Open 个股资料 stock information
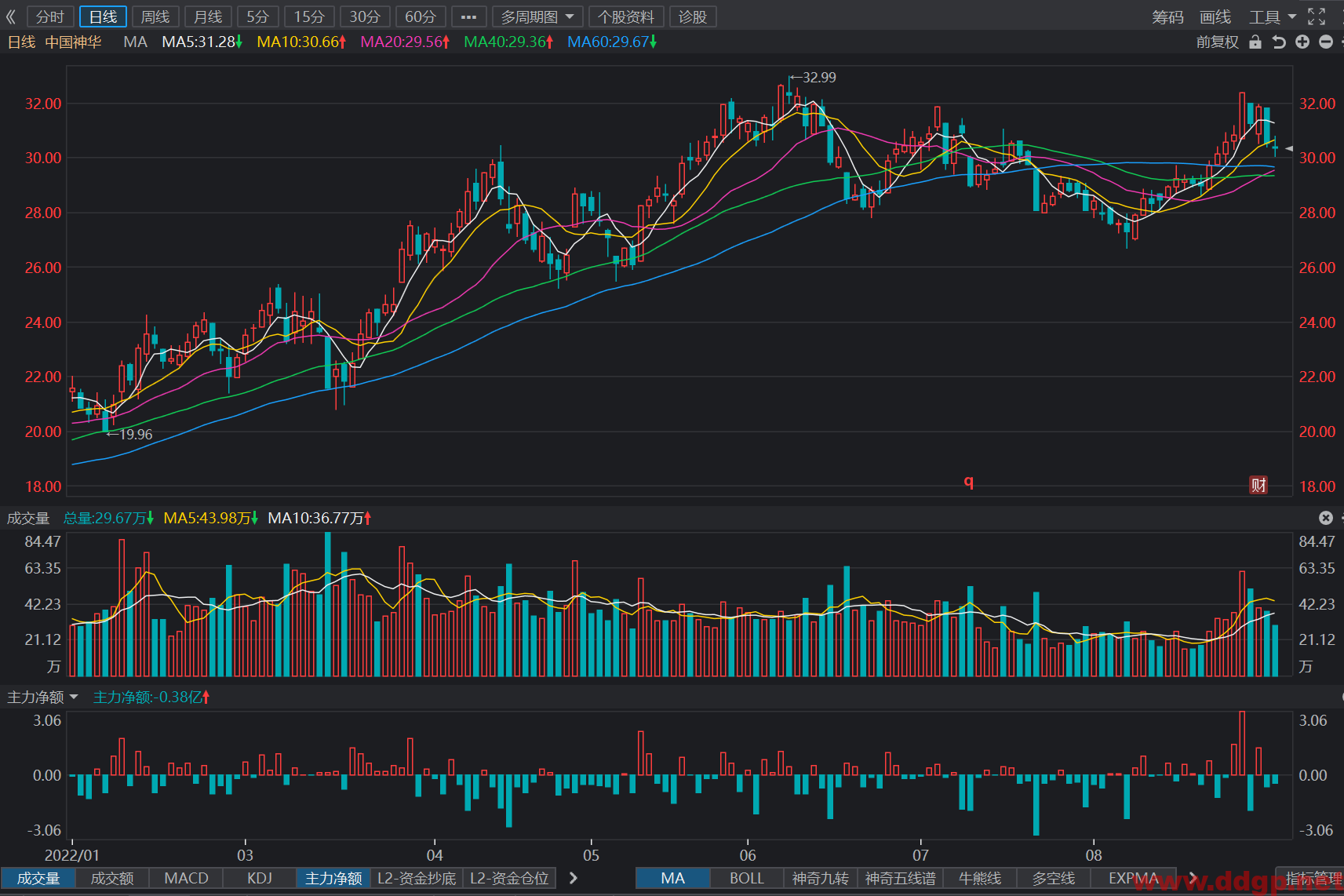 click(626, 16)
